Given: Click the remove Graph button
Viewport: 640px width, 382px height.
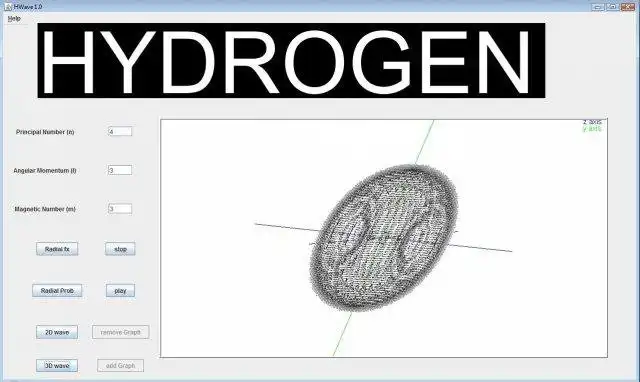Looking at the screenshot, I should [120, 332].
